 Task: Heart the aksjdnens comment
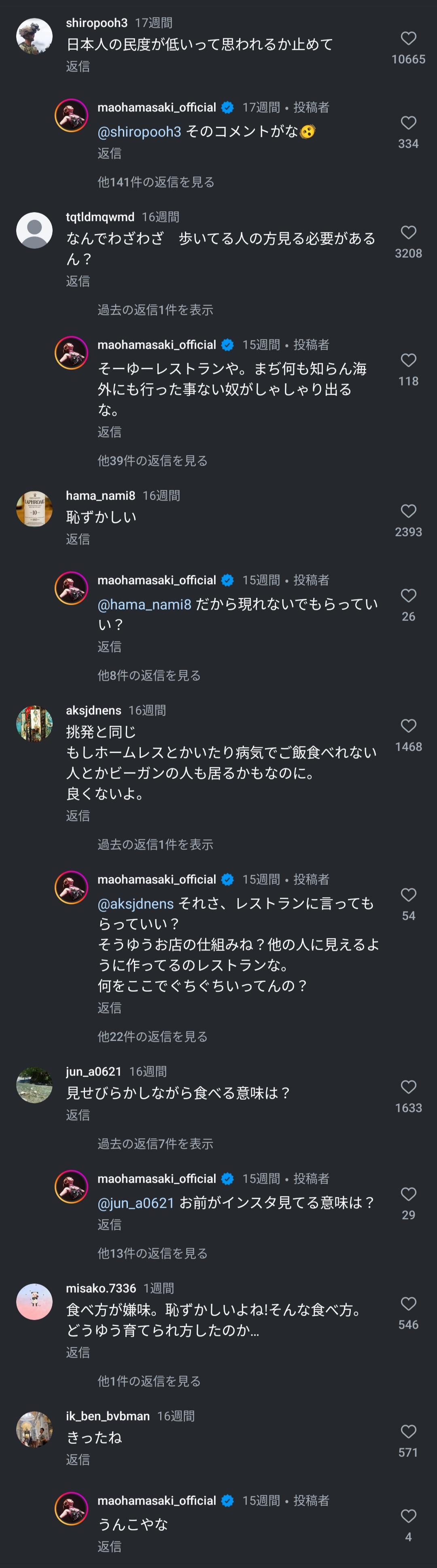pyautogui.click(x=408, y=726)
